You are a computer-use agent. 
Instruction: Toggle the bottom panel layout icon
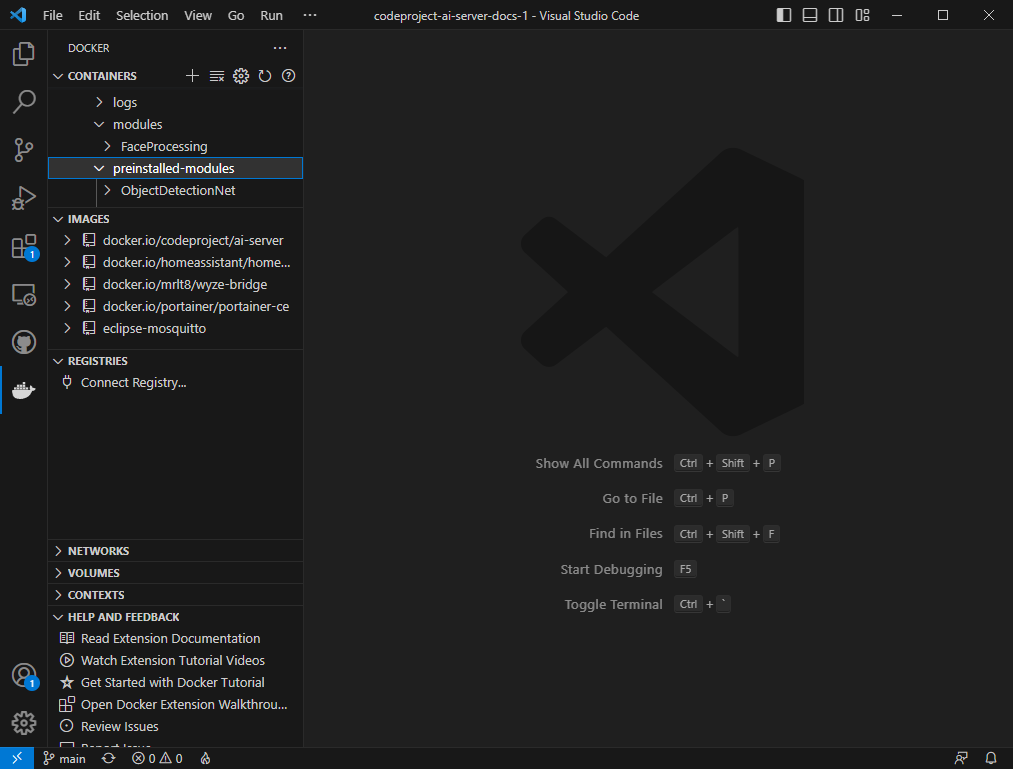[x=809, y=16]
